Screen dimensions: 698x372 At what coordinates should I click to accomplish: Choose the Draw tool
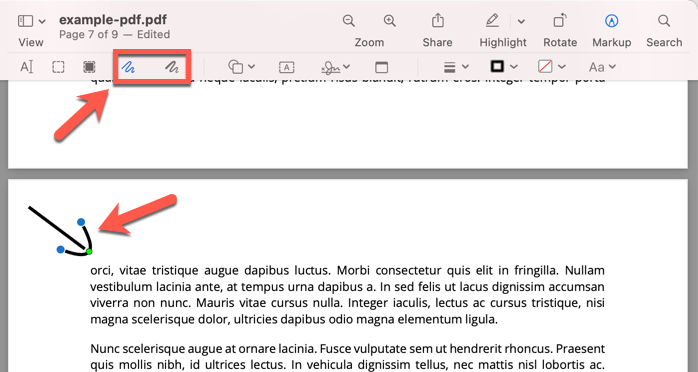click(x=172, y=67)
